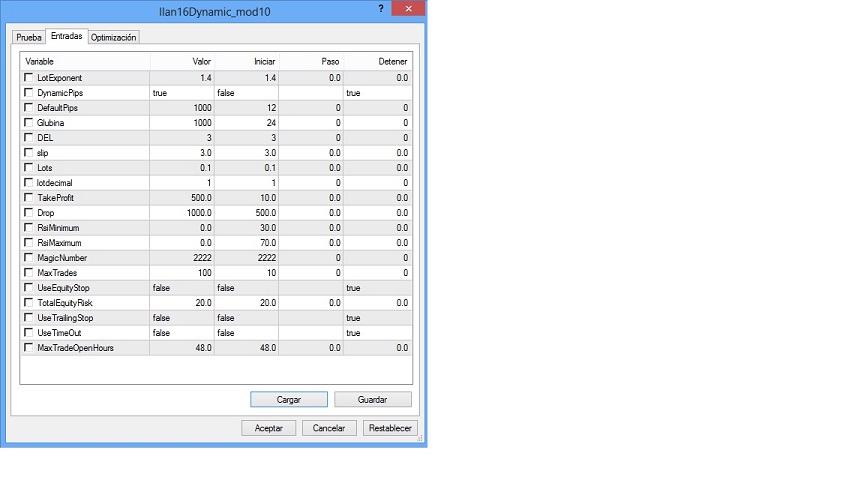This screenshot has width=864, height=486.
Task: Check the TakeProfit variable checkbox
Action: (28, 198)
